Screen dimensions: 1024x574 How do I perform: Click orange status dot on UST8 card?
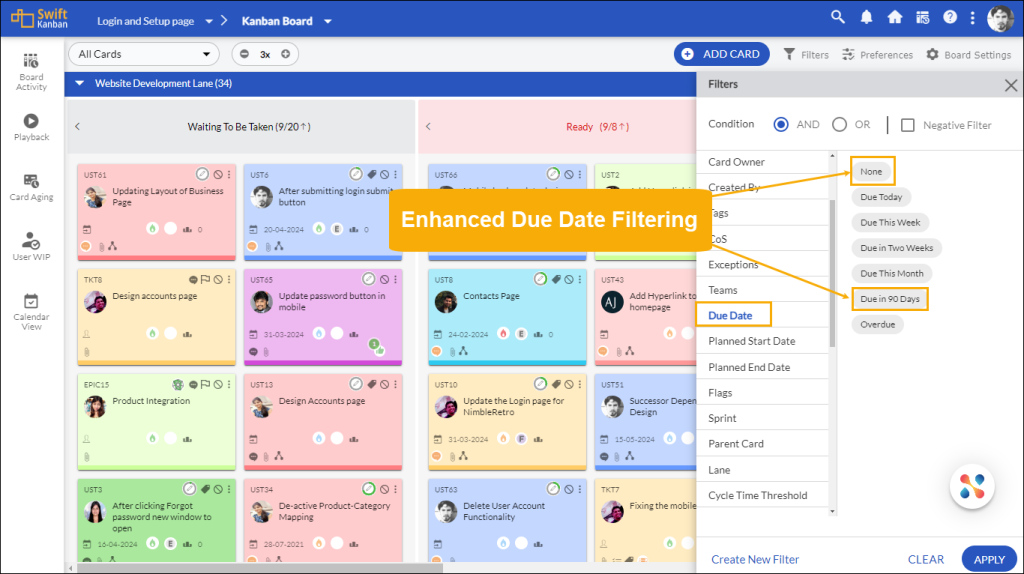[436, 351]
